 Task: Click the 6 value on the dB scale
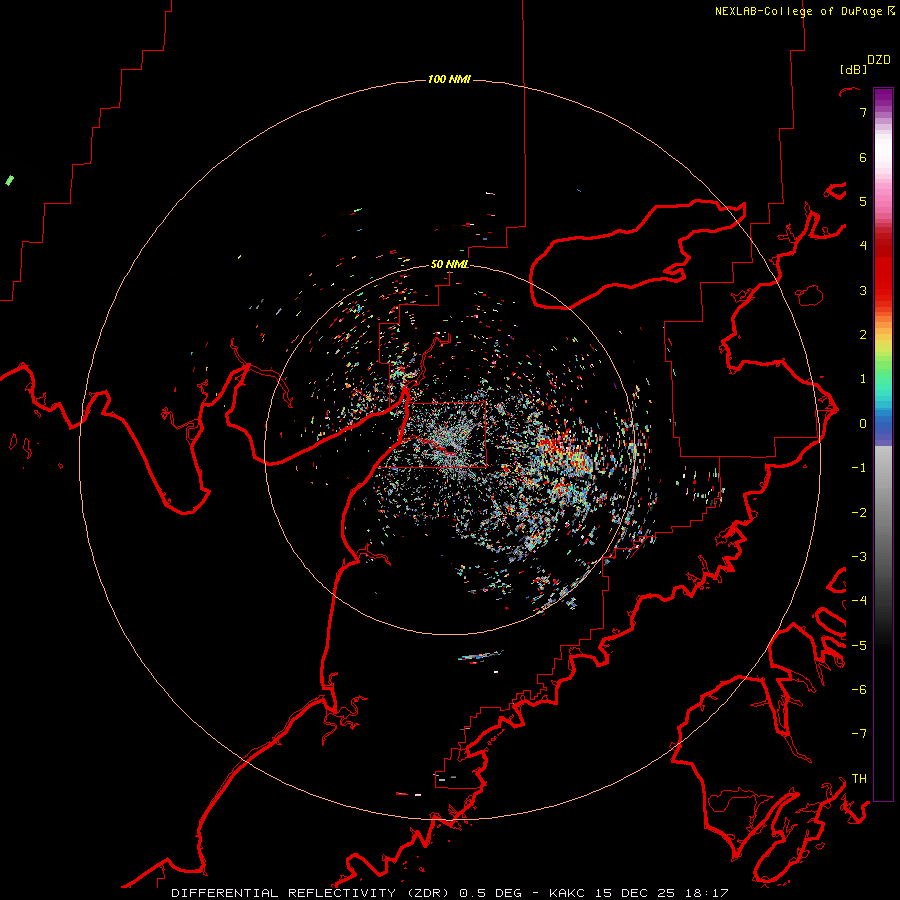click(863, 157)
